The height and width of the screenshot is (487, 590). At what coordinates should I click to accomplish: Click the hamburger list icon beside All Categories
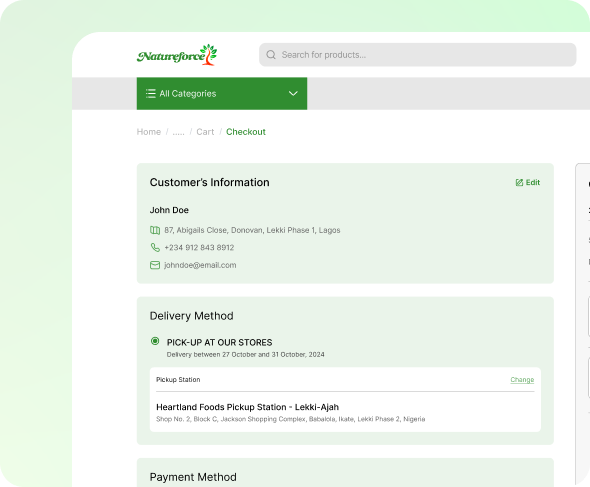tap(151, 94)
